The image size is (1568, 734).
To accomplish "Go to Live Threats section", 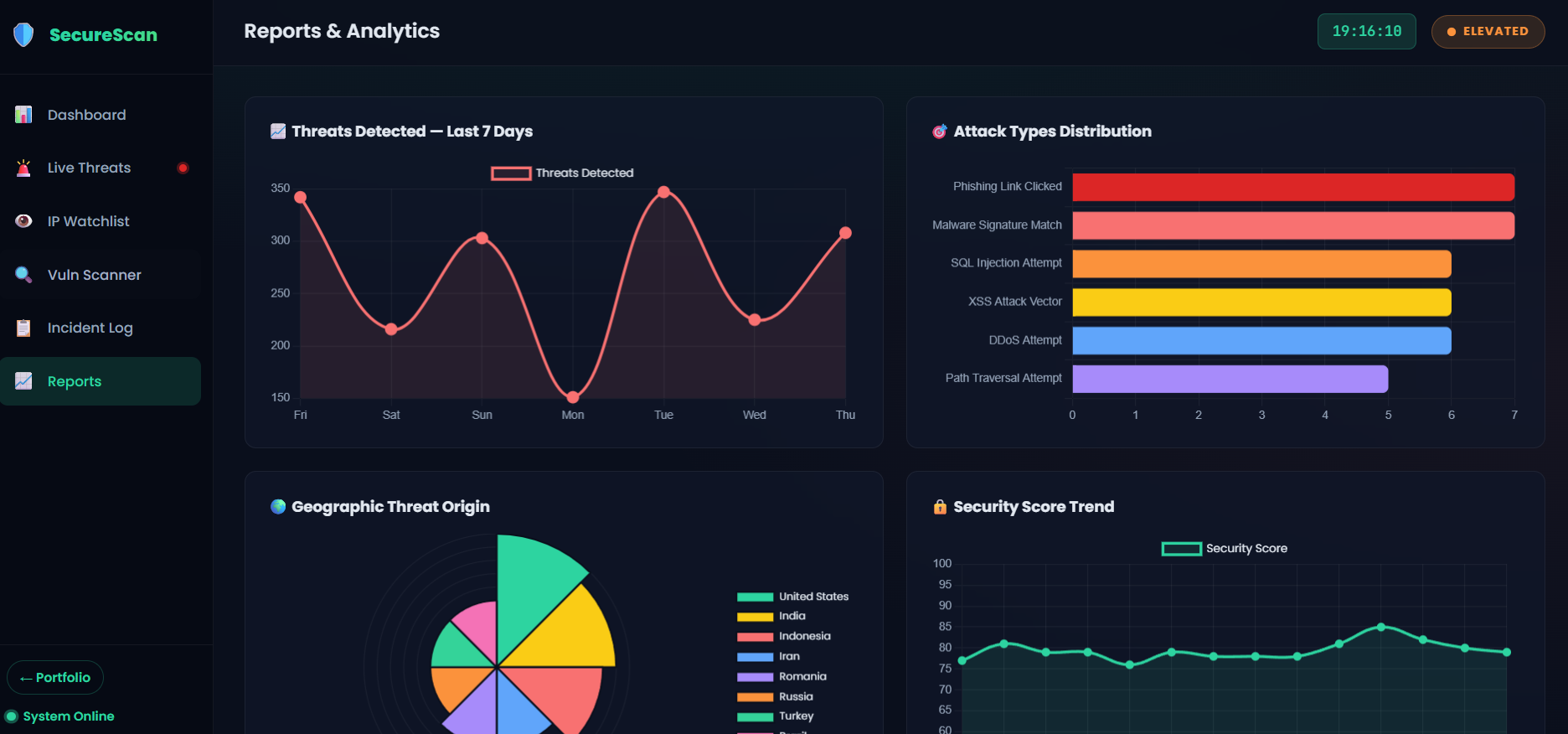I will (x=101, y=168).
